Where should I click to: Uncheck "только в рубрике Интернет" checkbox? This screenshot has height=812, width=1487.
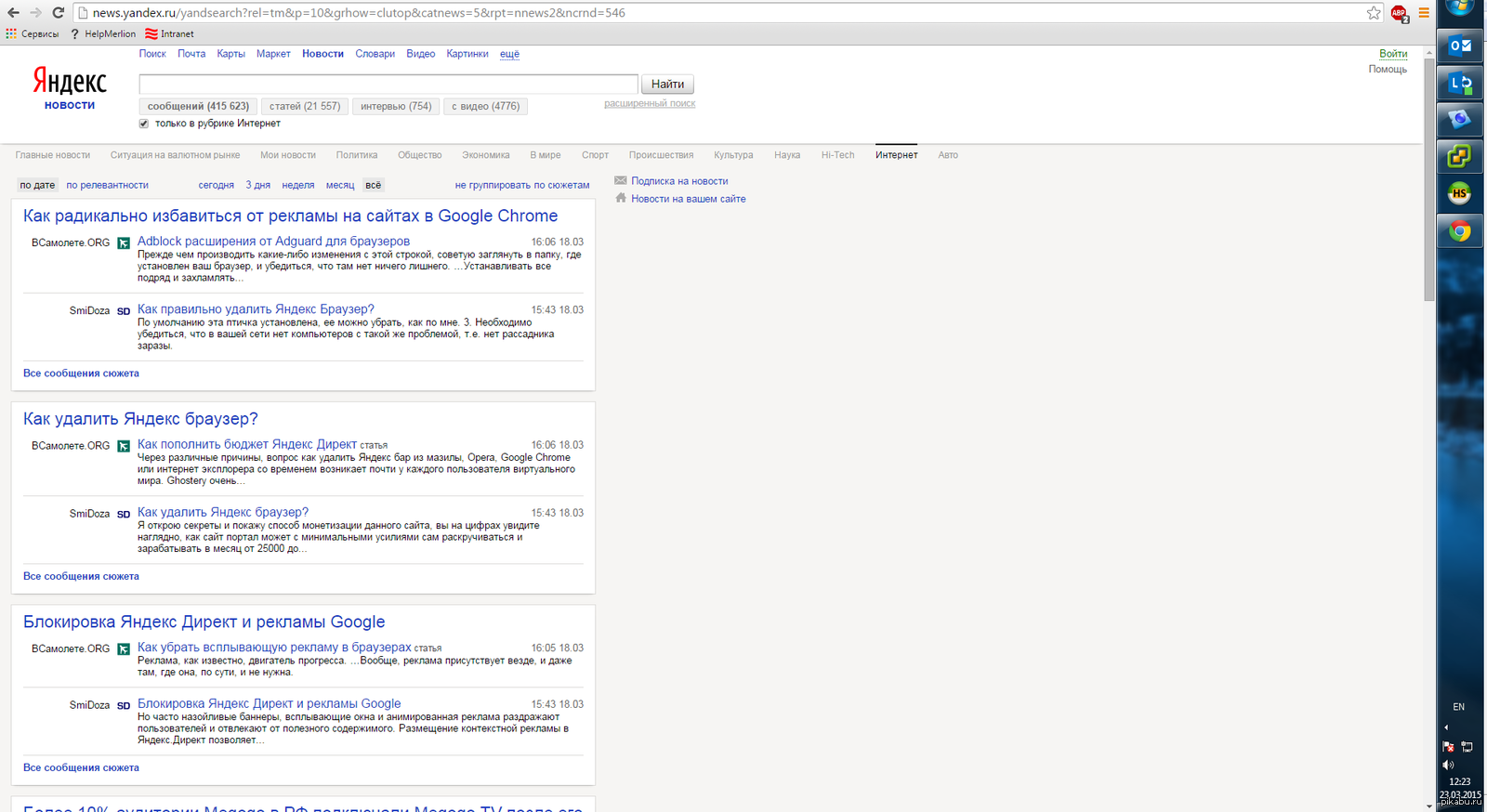(x=144, y=124)
